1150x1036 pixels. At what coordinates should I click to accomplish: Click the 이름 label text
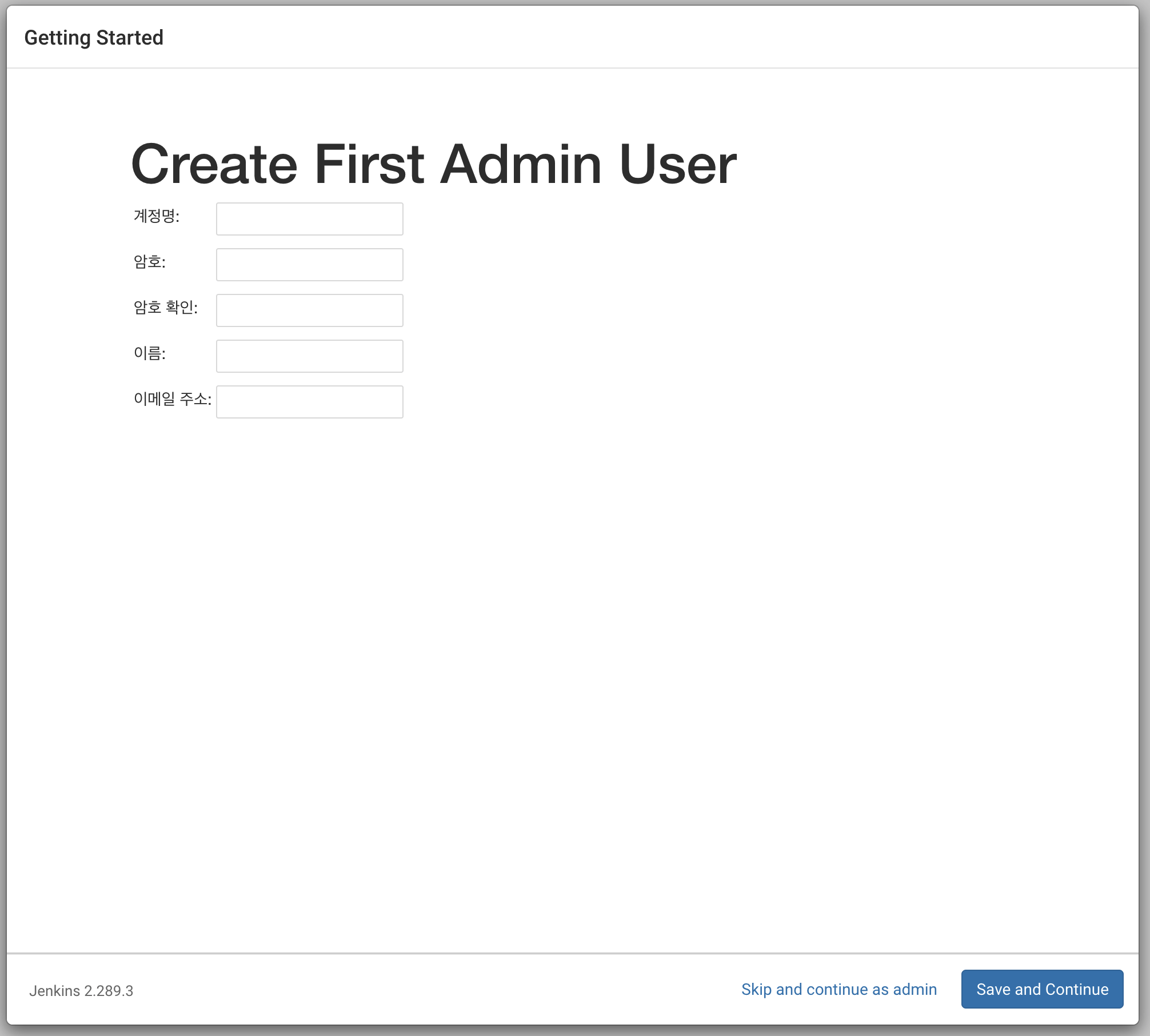tap(149, 353)
